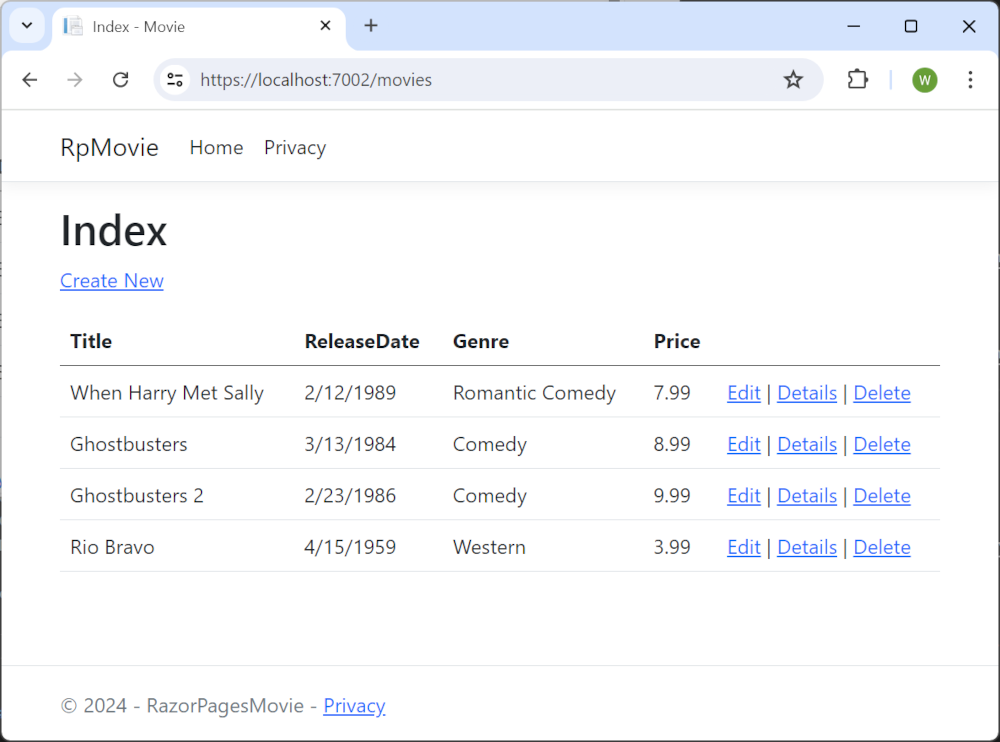
Task: Click the browser forward navigation arrow
Action: [x=74, y=80]
